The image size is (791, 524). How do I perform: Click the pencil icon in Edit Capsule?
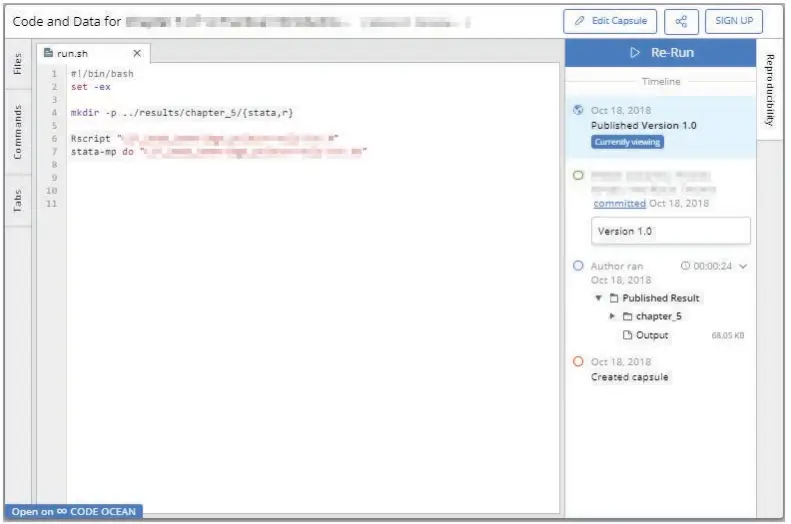click(580, 21)
